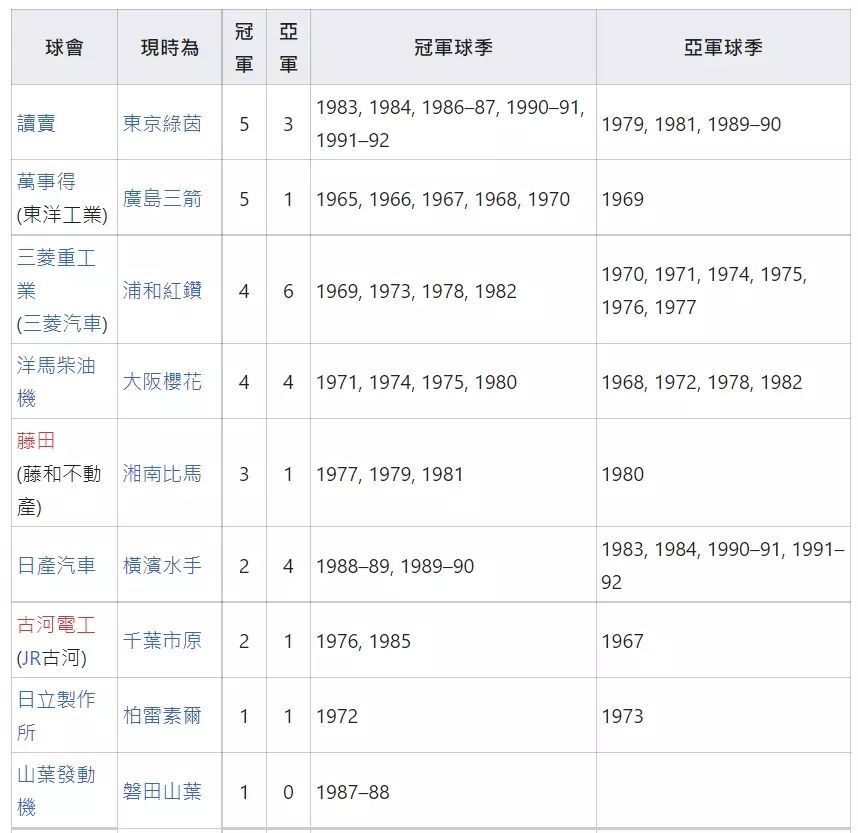This screenshot has height=833, width=858.
Task: Open the 廣島三箭 link
Action: pos(162,199)
